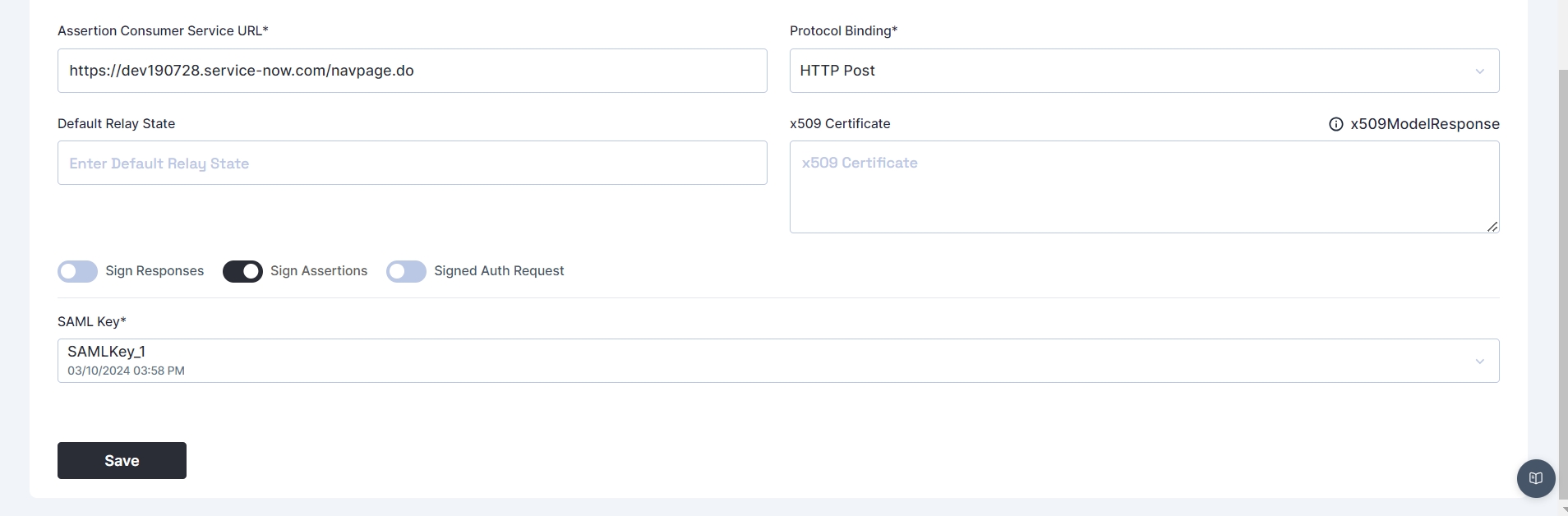Image resolution: width=1568 pixels, height=516 pixels.
Task: Click the scroll-down arrow at page bottom
Action: point(1563,510)
